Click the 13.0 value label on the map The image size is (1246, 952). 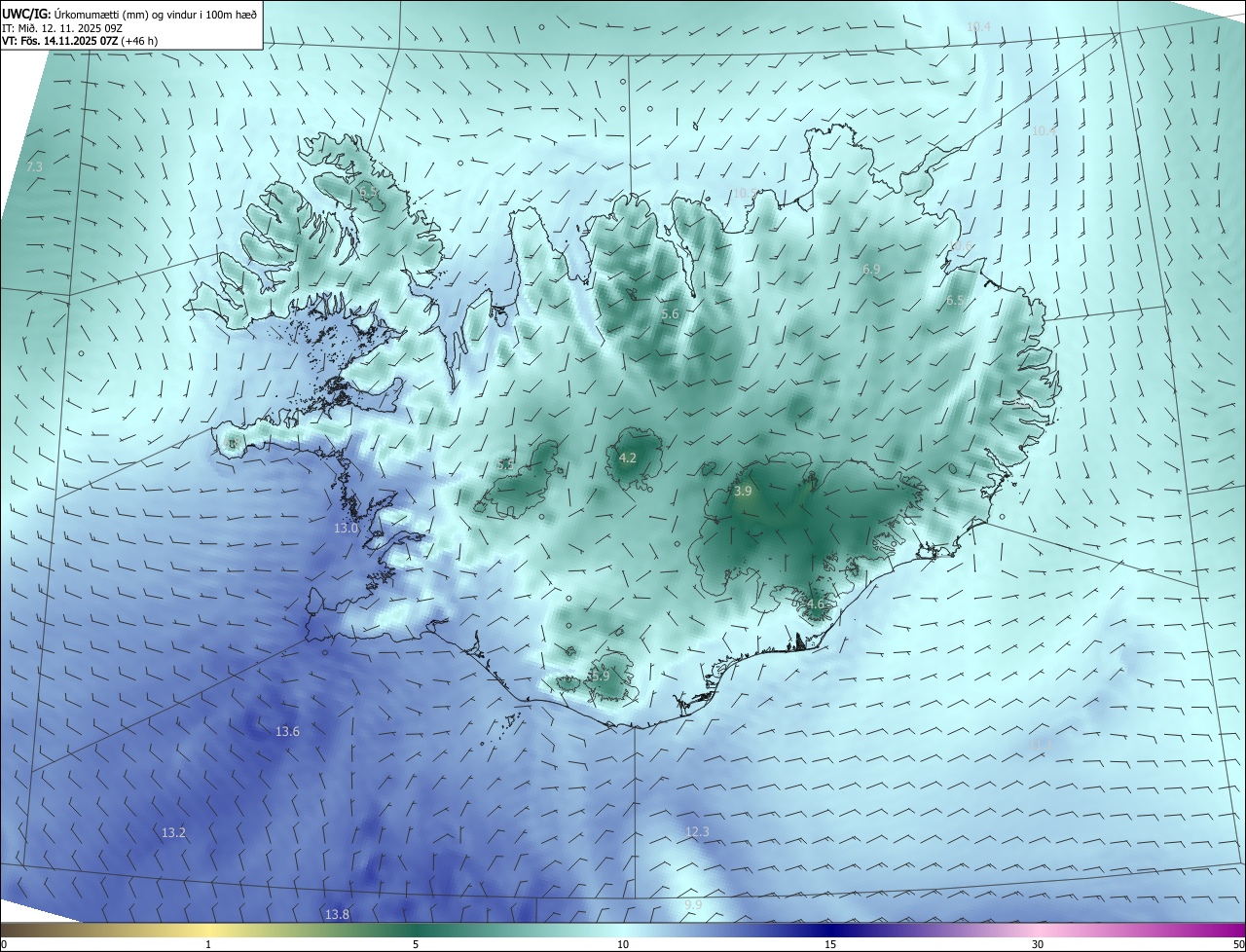347,529
